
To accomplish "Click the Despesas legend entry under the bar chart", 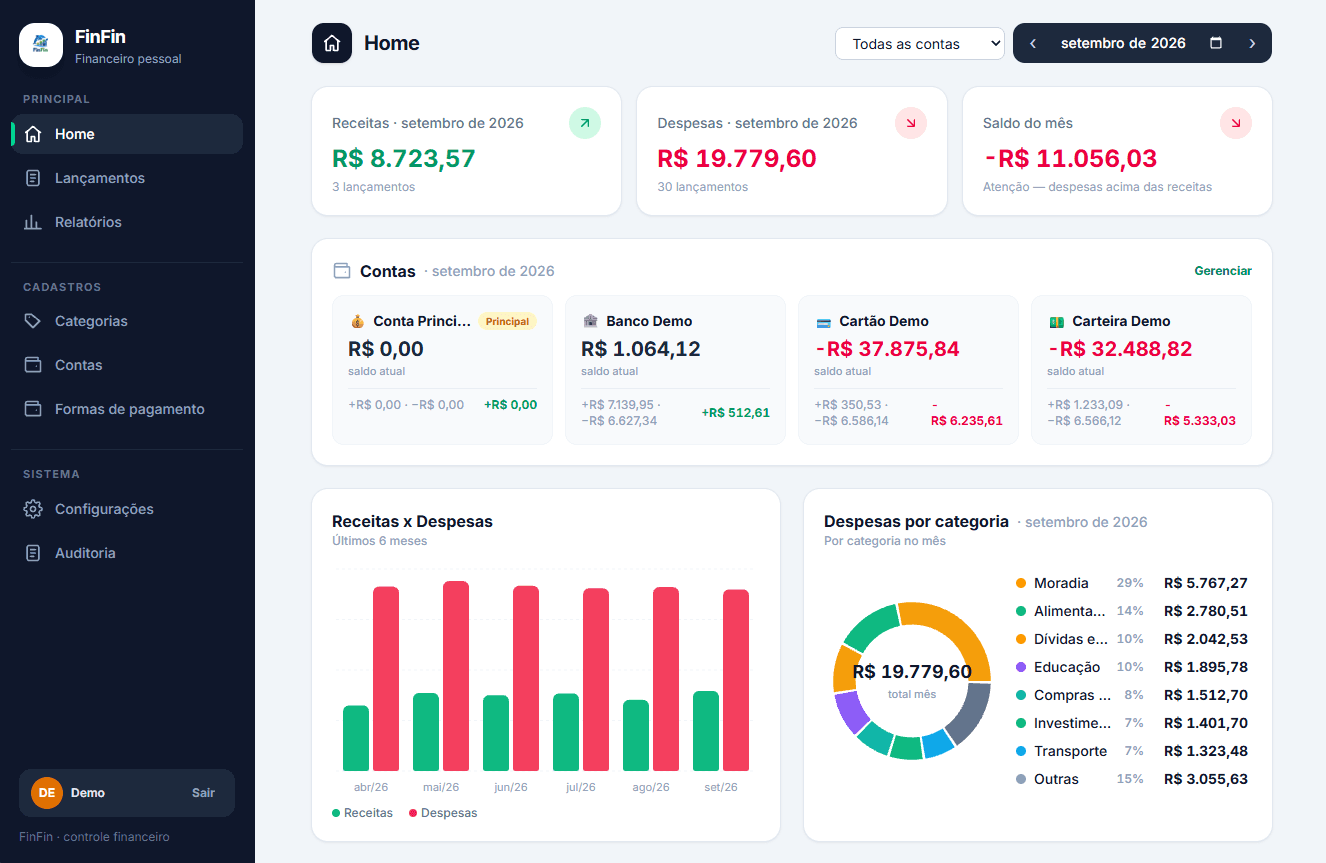I will click(x=443, y=813).
